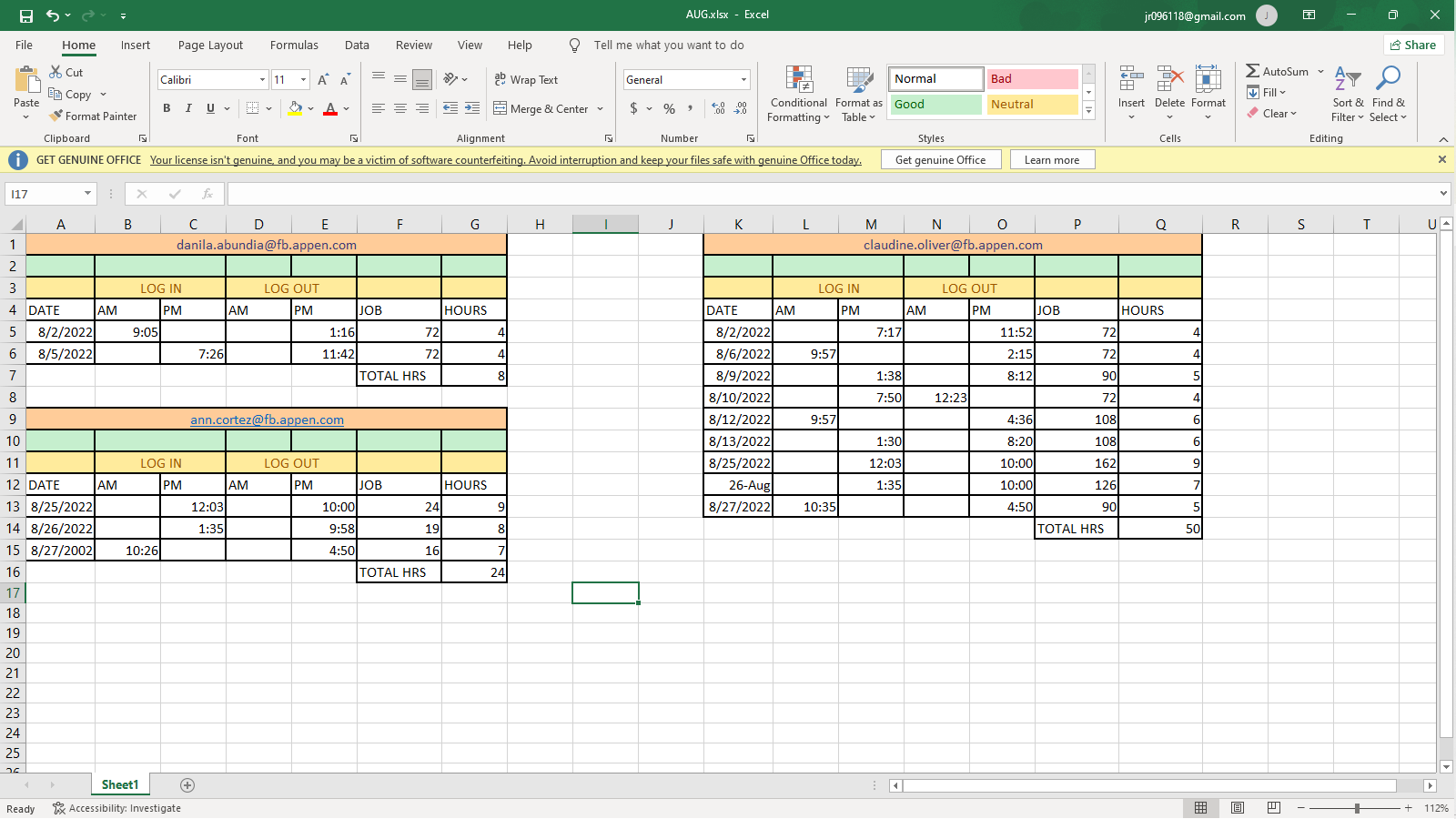Image resolution: width=1456 pixels, height=819 pixels.
Task: Apply the fill color bucket
Action: click(295, 108)
